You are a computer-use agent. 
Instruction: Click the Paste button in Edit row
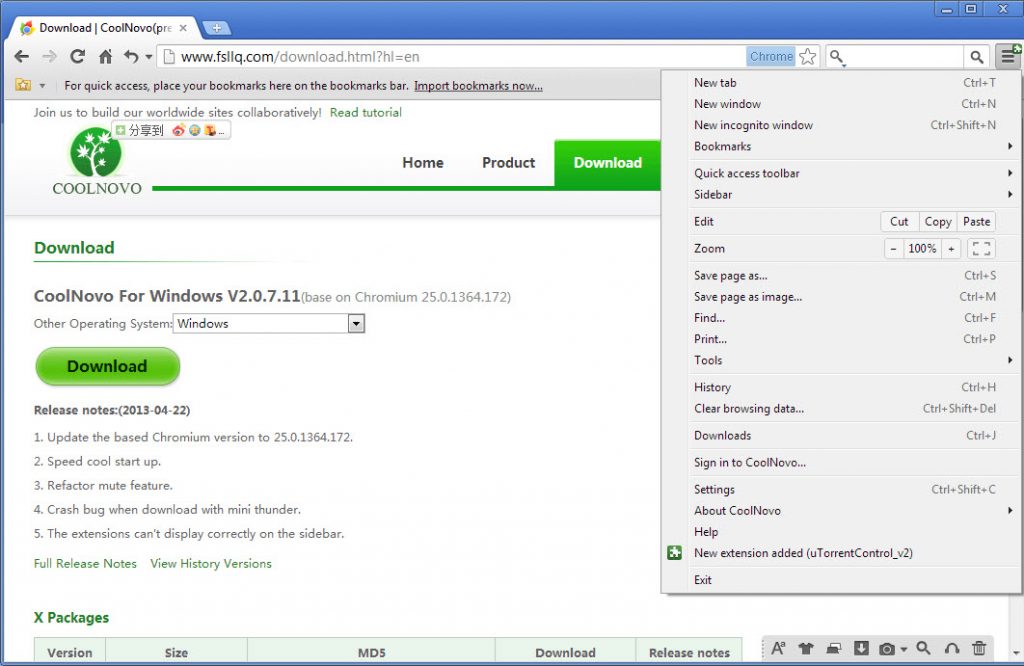[x=976, y=221]
